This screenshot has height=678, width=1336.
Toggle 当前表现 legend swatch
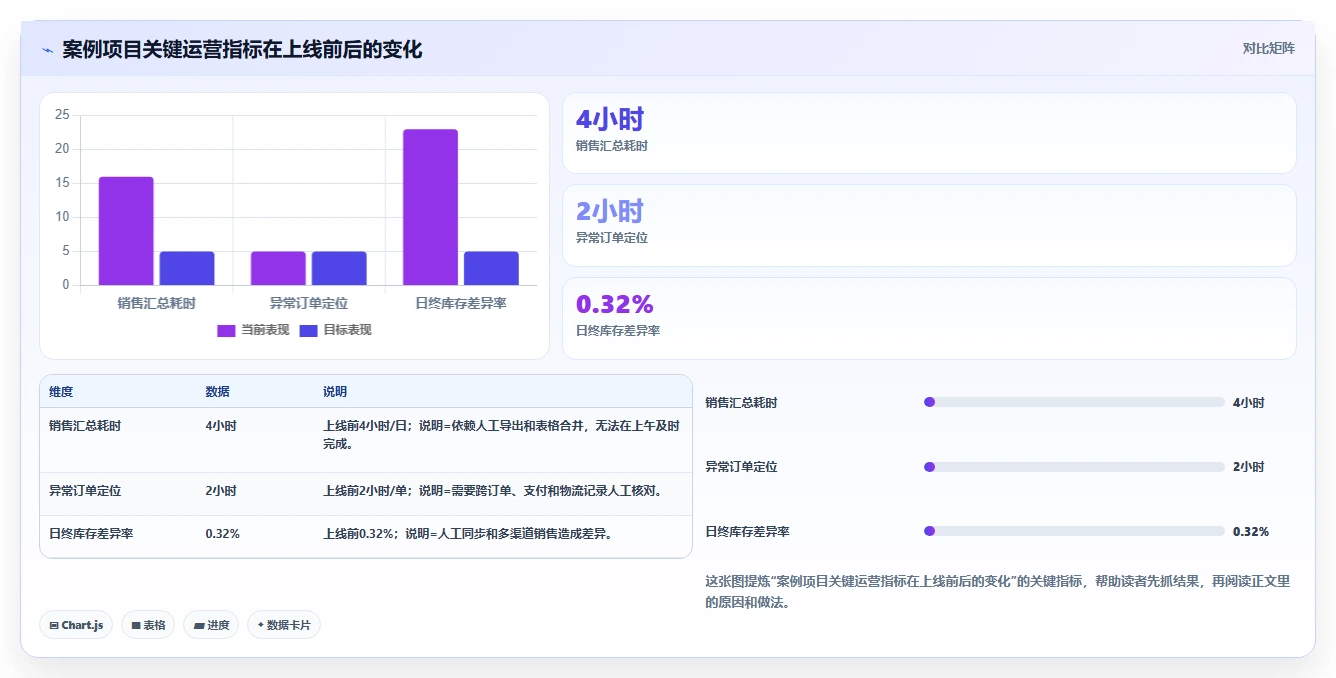pyautogui.click(x=226, y=330)
